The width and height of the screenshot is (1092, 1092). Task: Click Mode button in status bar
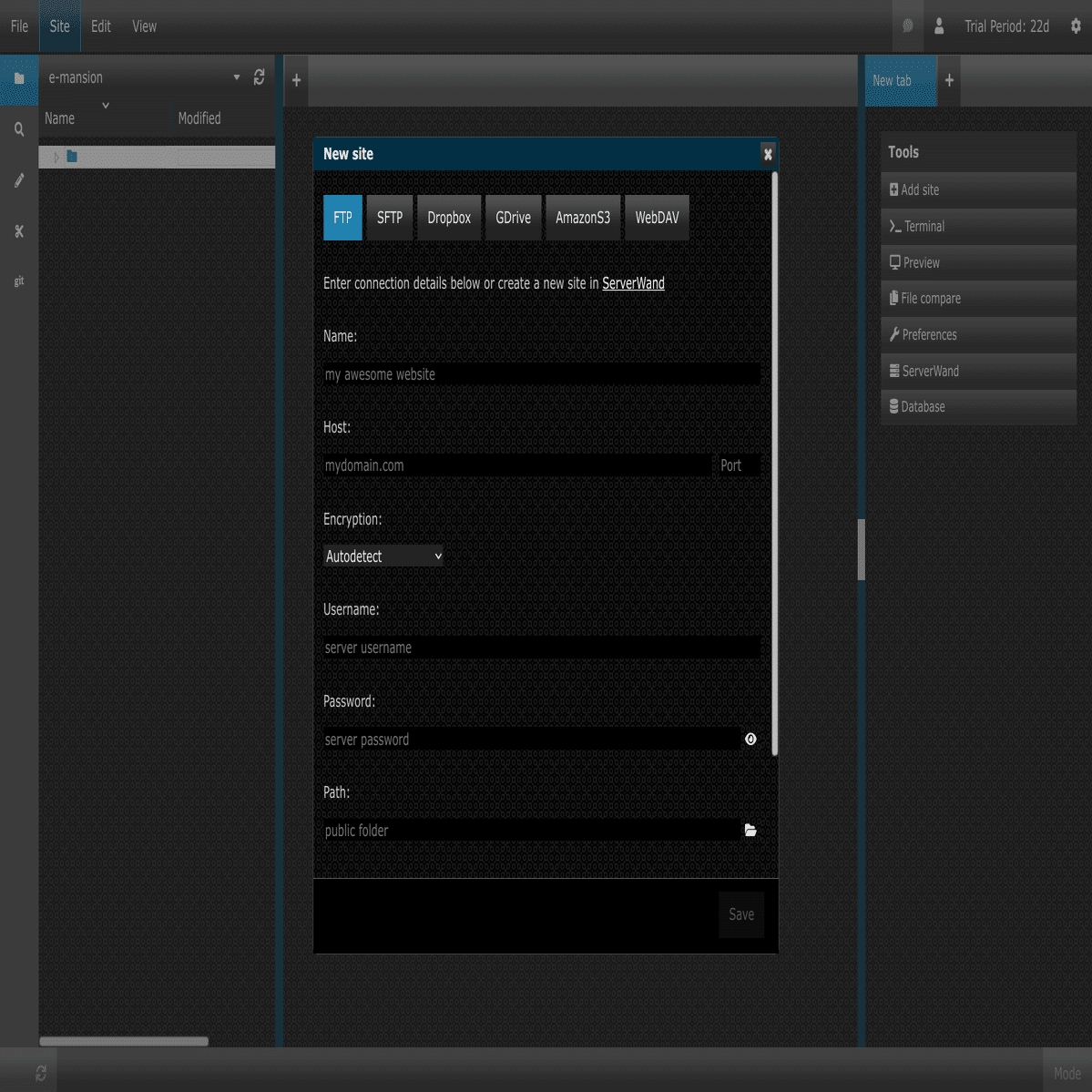click(1066, 1073)
